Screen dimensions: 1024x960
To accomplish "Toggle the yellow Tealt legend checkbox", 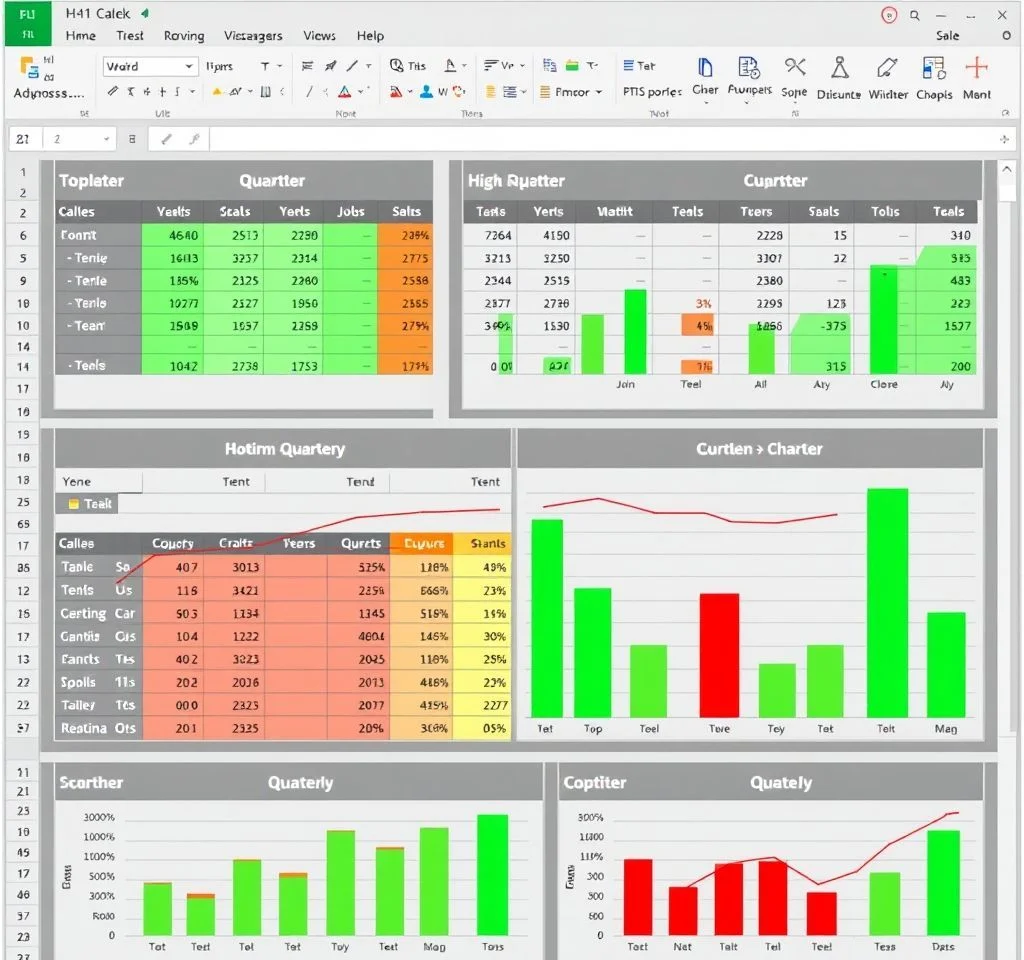I will (73, 504).
